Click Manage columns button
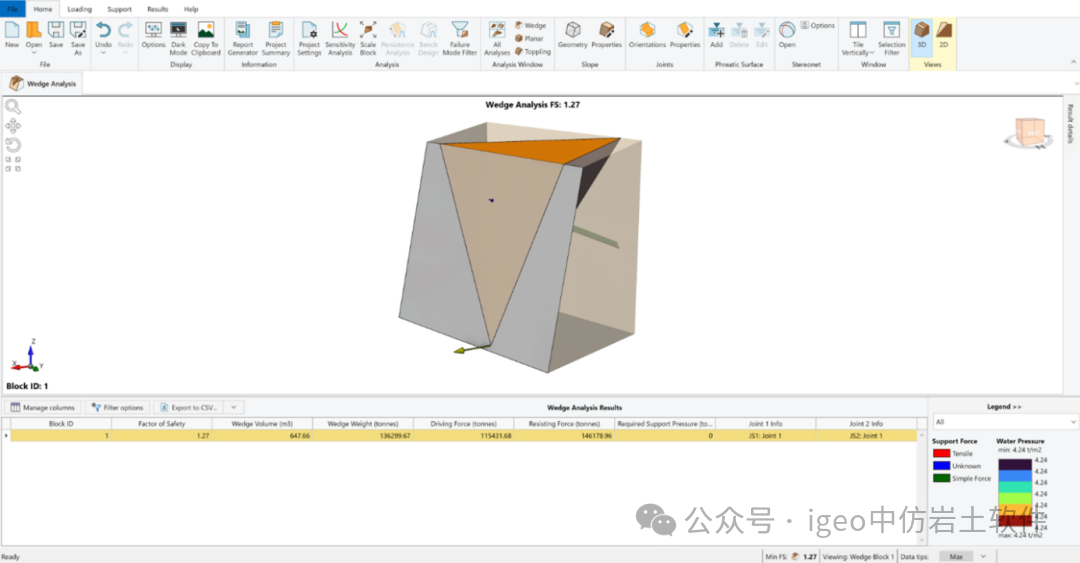Image resolution: width=1080 pixels, height=563 pixels. (x=43, y=407)
